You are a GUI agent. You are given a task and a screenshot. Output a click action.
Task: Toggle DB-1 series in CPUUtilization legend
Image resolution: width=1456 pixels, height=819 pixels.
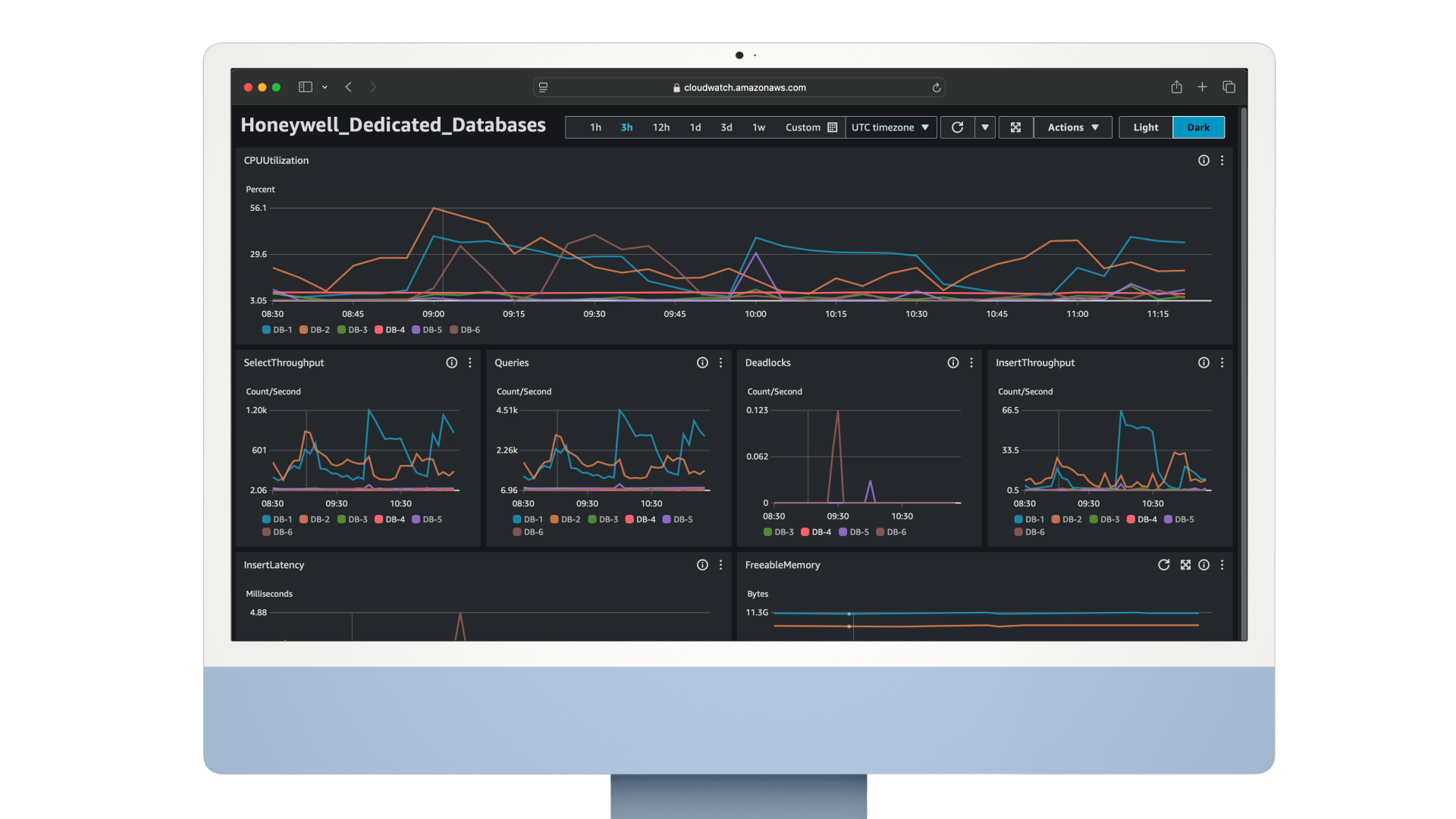click(x=277, y=330)
